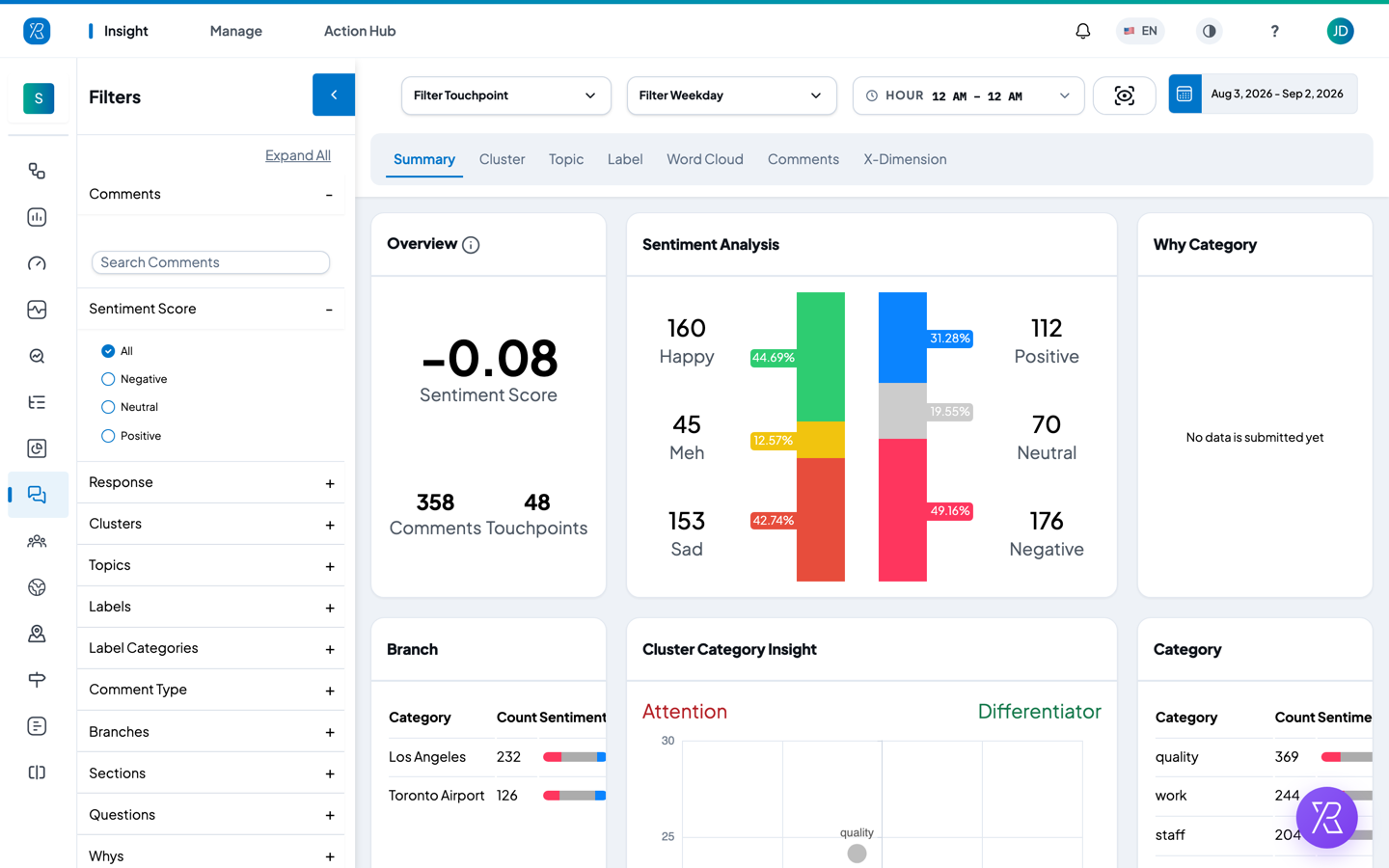Expand the Clusters filter section

210,524
